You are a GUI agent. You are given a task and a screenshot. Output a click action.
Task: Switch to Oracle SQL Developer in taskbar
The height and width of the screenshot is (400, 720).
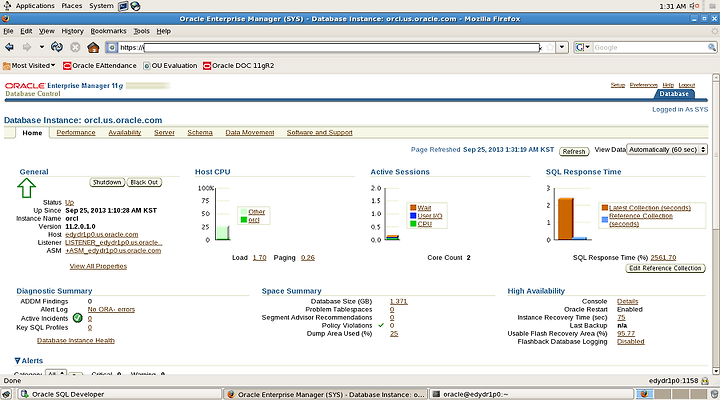[x=120, y=394]
